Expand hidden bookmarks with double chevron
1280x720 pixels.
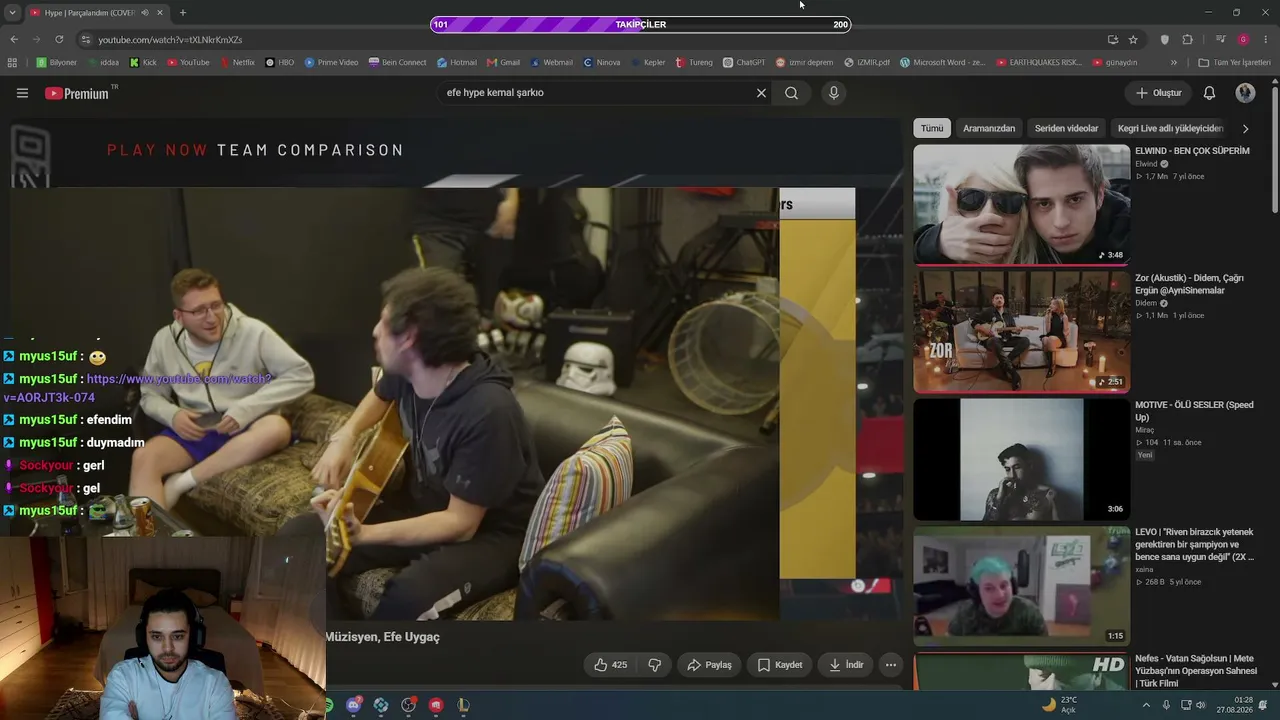click(x=1174, y=63)
